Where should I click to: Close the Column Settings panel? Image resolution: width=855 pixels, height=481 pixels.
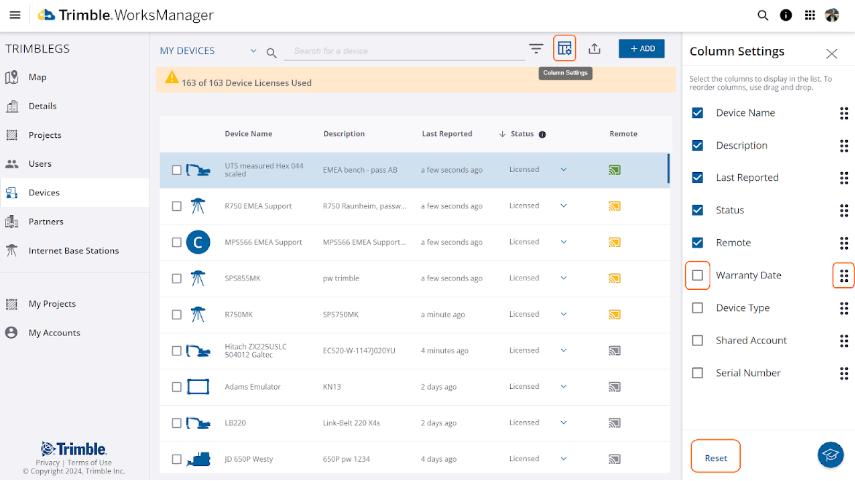831,53
